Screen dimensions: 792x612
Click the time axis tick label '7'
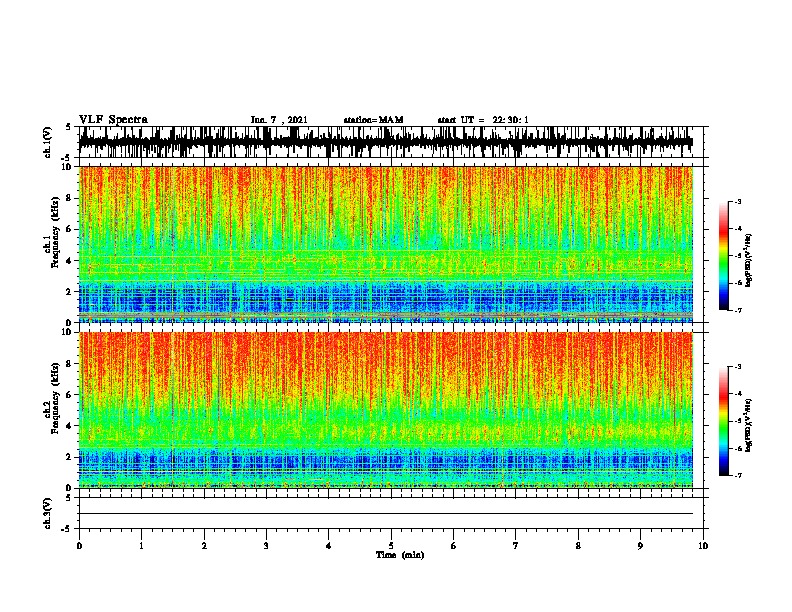516,546
